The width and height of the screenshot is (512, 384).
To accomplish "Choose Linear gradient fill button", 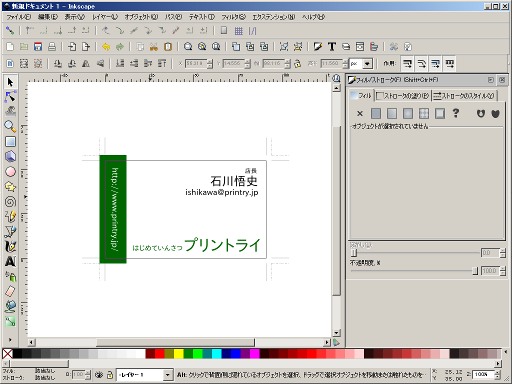I will pos(392,114).
